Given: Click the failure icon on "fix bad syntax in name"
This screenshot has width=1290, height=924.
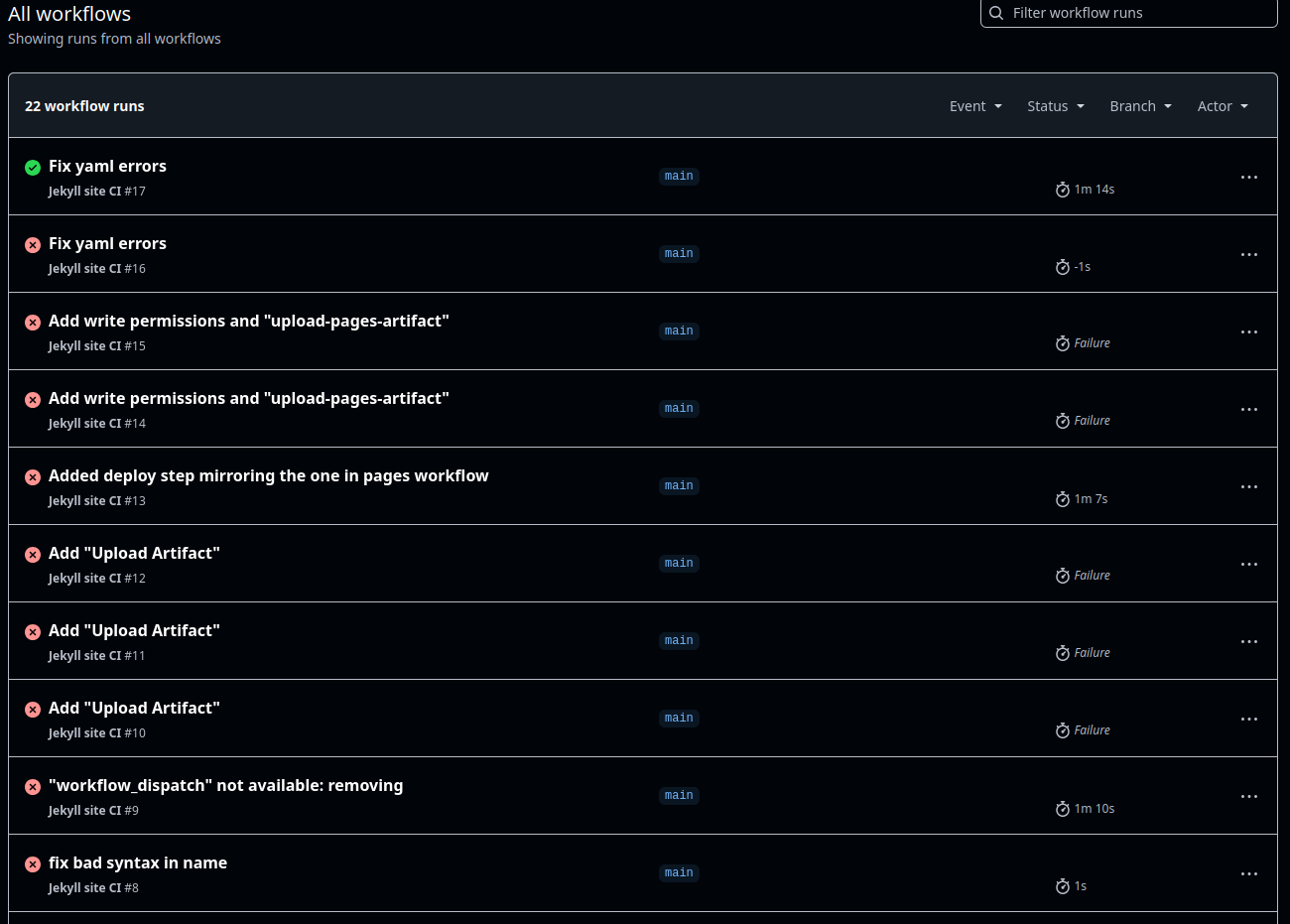Looking at the screenshot, I should [32, 863].
